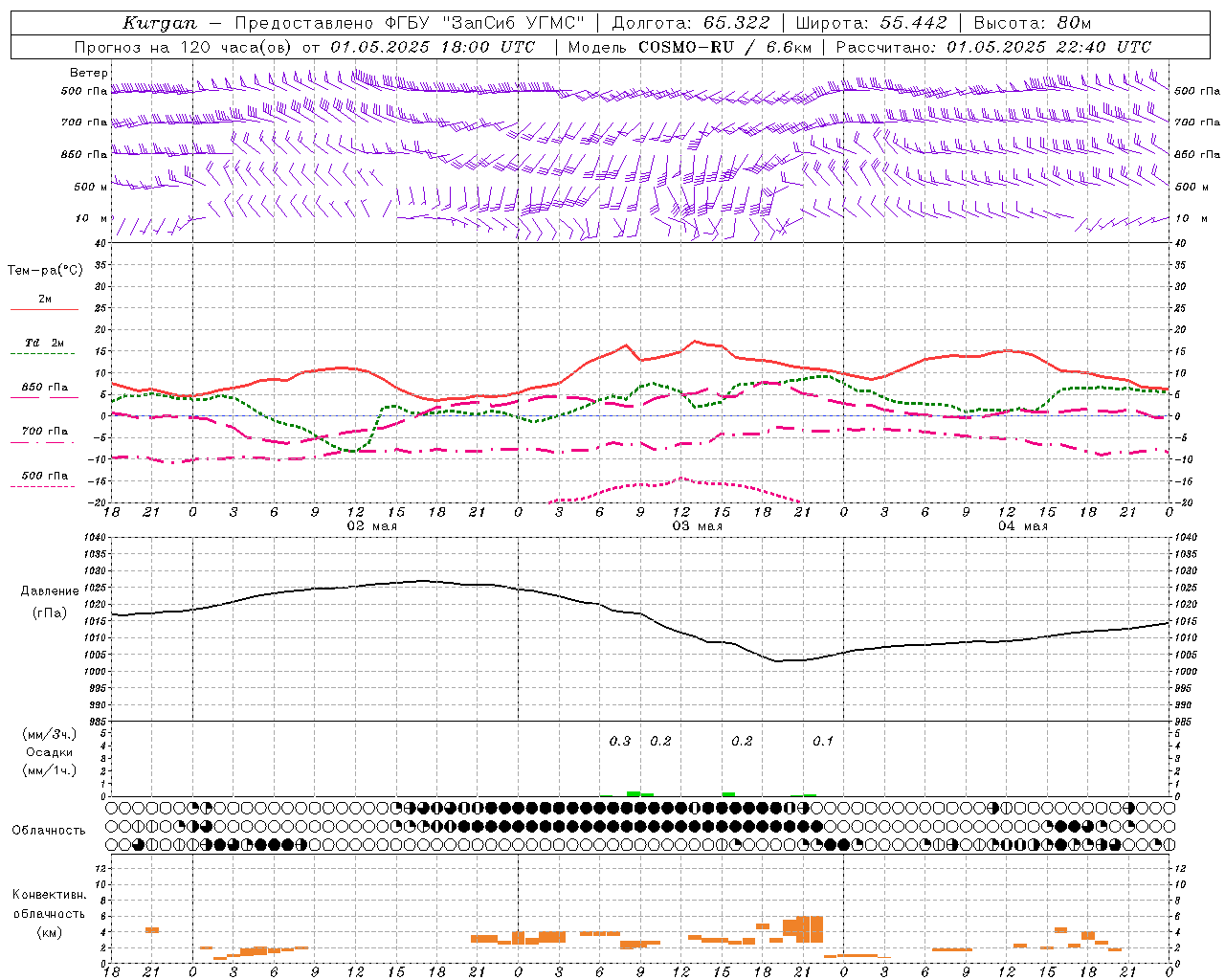The height and width of the screenshot is (980, 1225).
Task: Click the 'Модель COSMO-RU / 6.6км' text
Action: coord(690,47)
